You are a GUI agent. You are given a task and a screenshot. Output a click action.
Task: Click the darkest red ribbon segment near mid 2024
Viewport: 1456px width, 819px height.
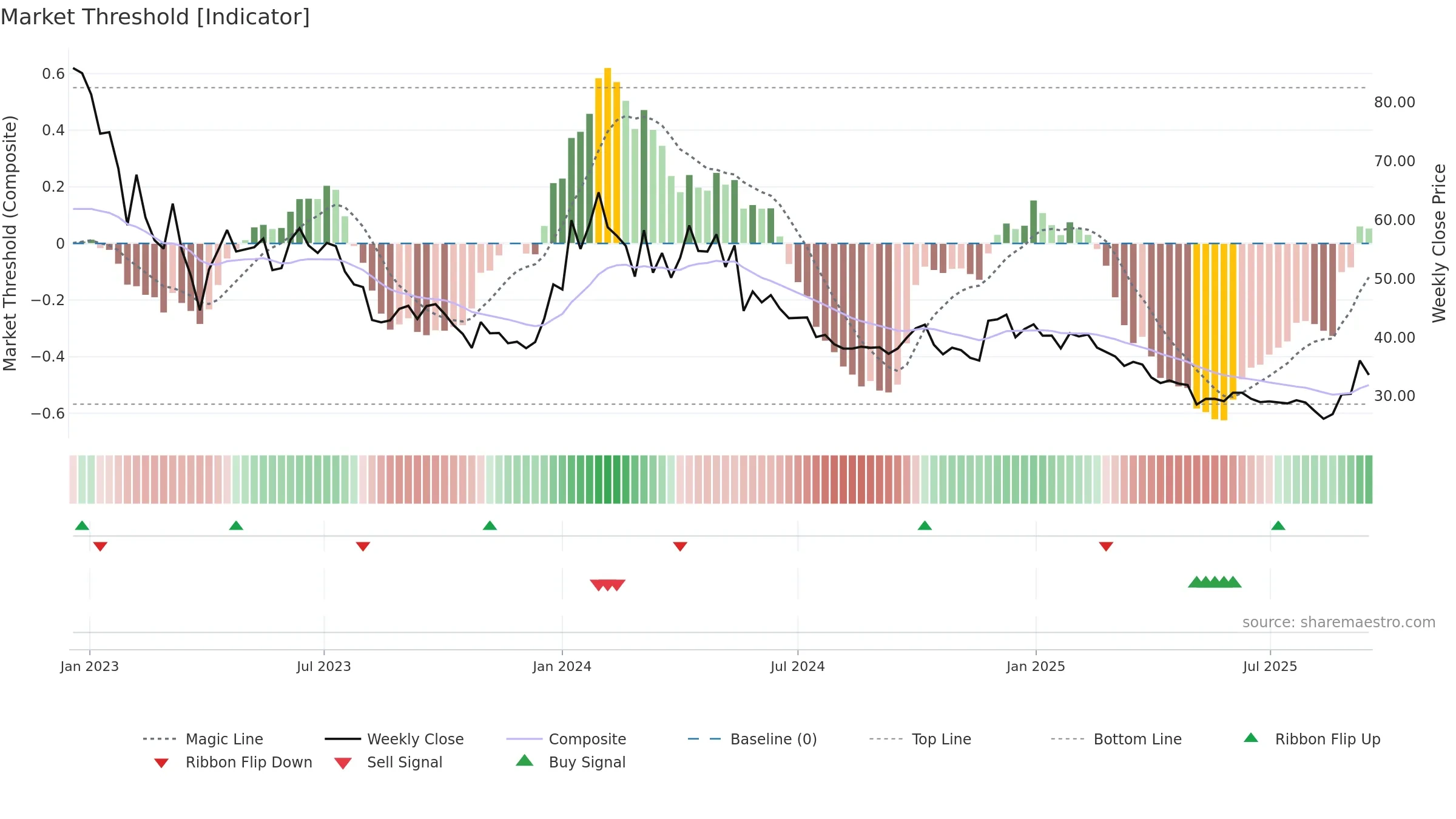(852, 479)
